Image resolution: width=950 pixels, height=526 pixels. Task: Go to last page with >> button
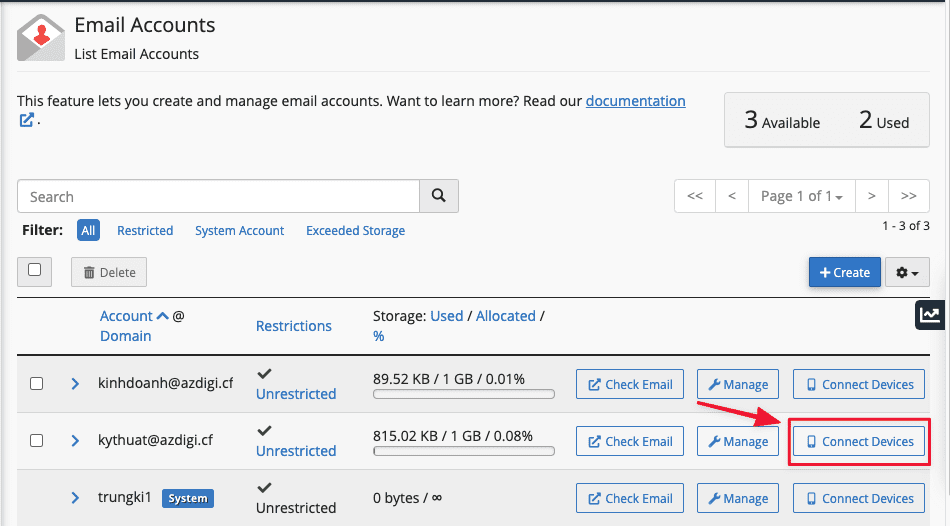(908, 196)
